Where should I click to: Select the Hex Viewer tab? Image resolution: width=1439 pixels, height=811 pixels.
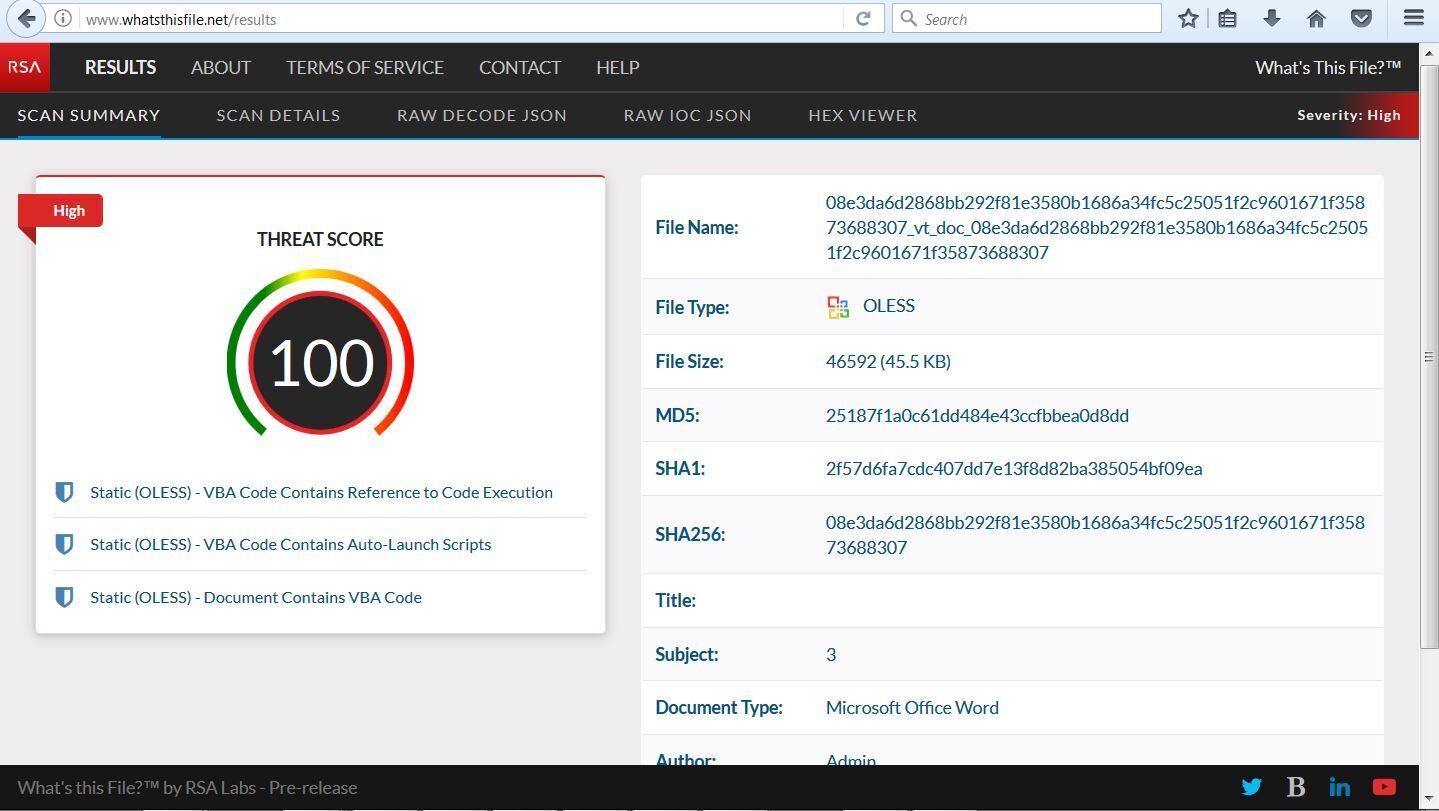click(862, 115)
